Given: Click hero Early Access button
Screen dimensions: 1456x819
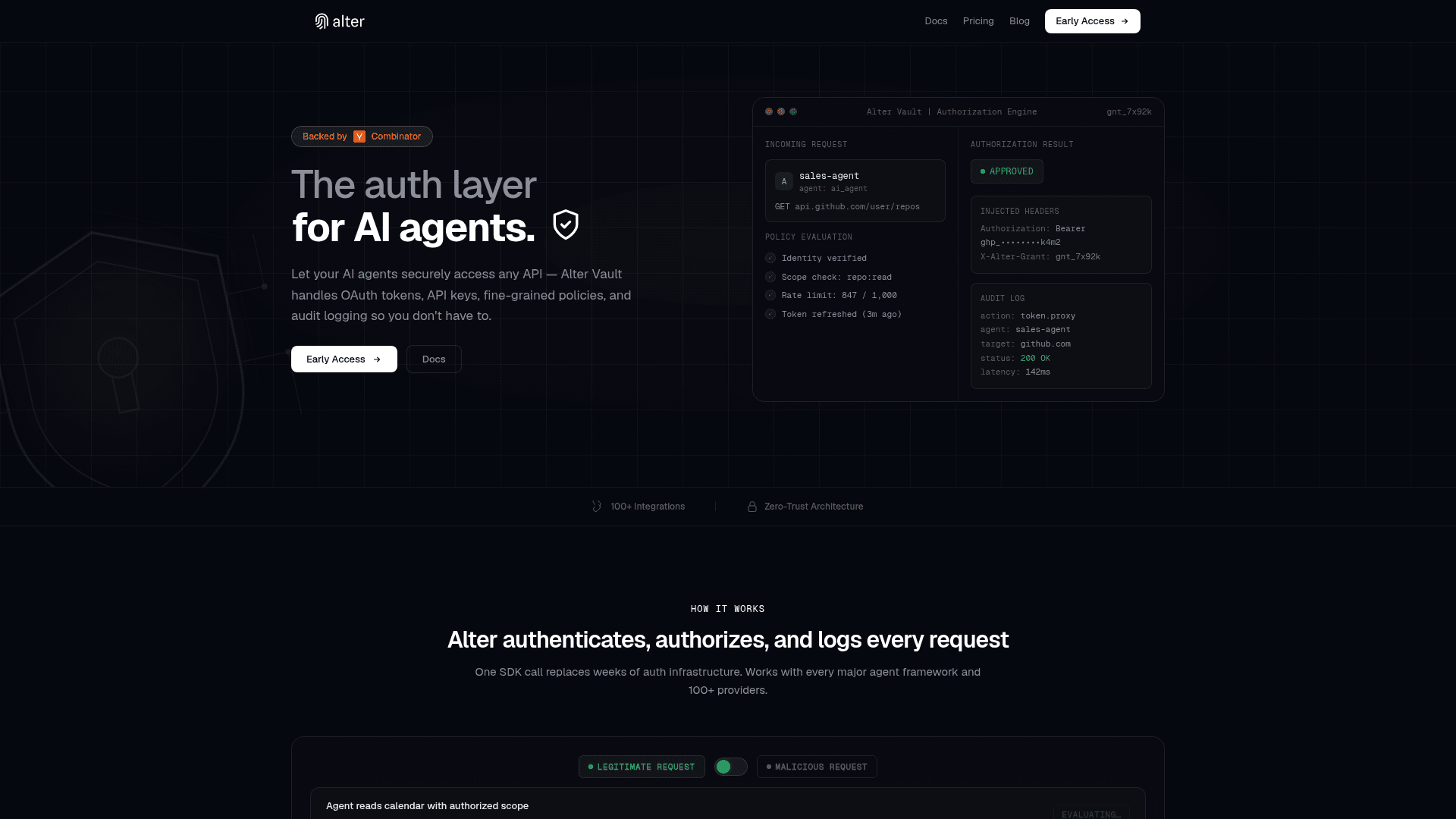Looking at the screenshot, I should point(344,359).
